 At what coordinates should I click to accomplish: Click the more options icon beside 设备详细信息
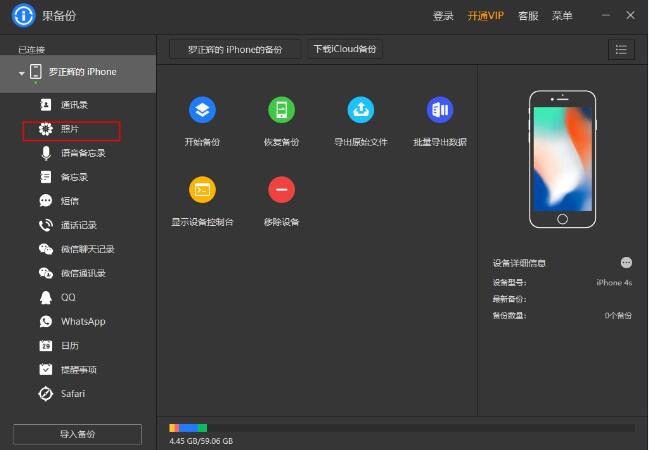(626, 262)
